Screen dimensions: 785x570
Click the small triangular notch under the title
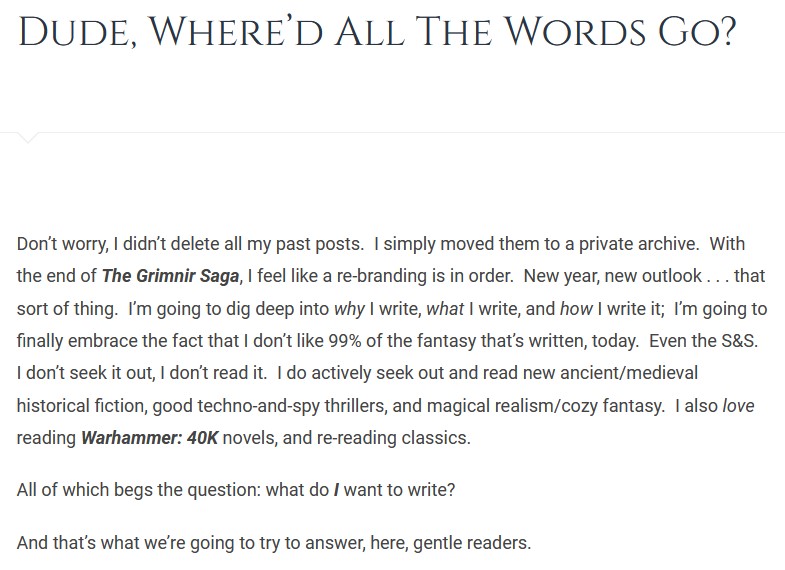28,138
